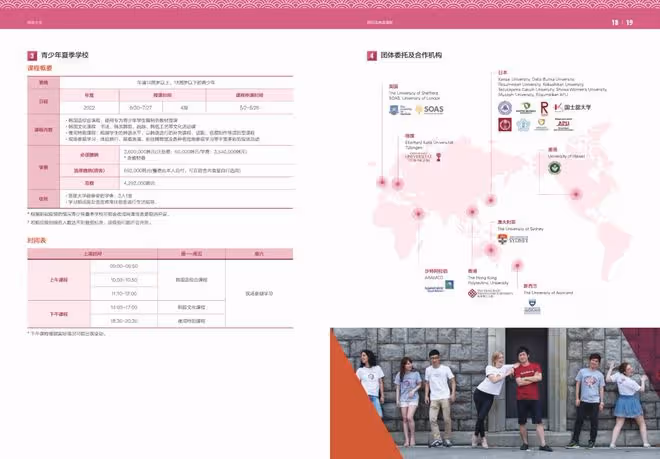The image size is (660, 459).
Task: Click the text The Hong Kong Polytechnic University
Action: coord(488,280)
